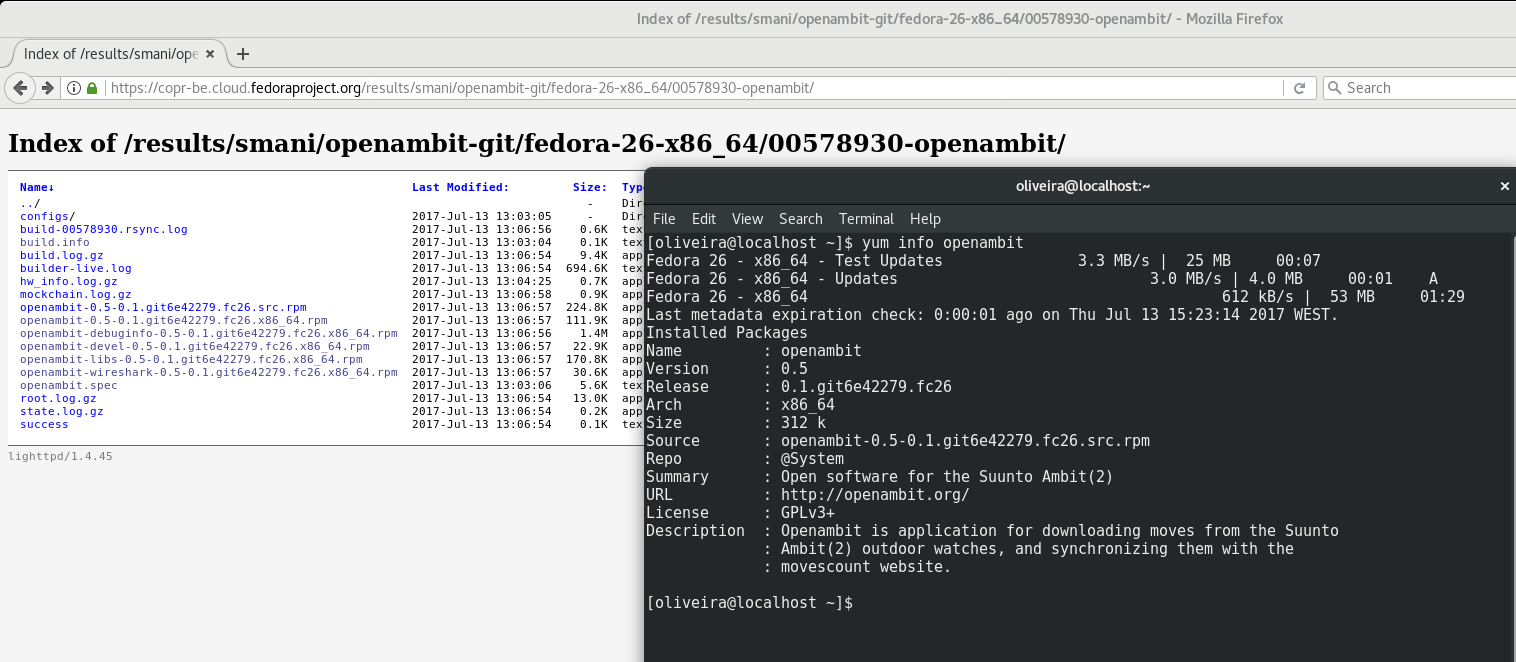Open terminal Help menu
This screenshot has height=662, width=1516.
click(x=925, y=219)
